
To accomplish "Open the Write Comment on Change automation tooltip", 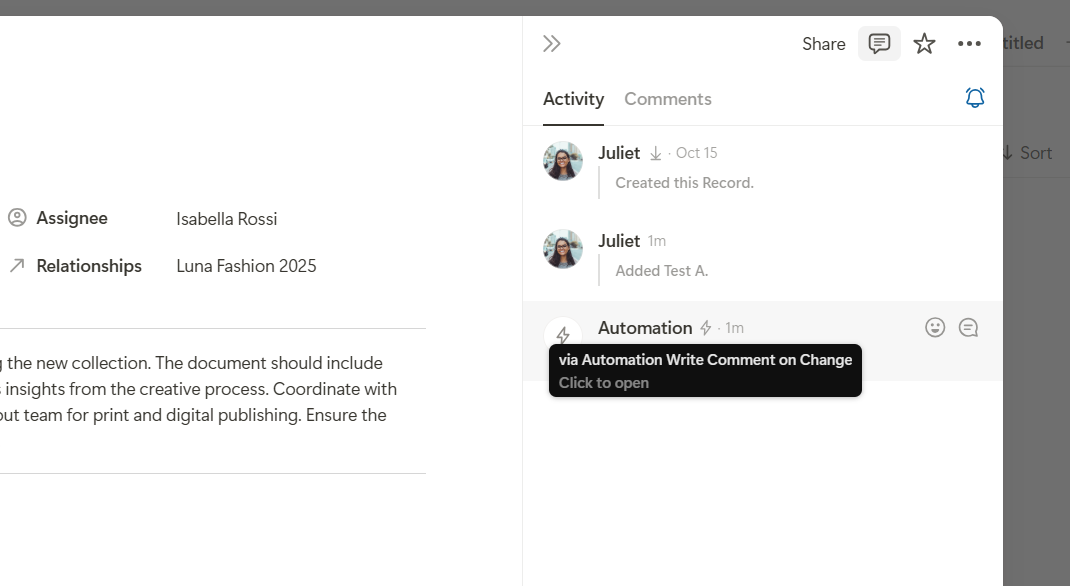I will pos(705,370).
